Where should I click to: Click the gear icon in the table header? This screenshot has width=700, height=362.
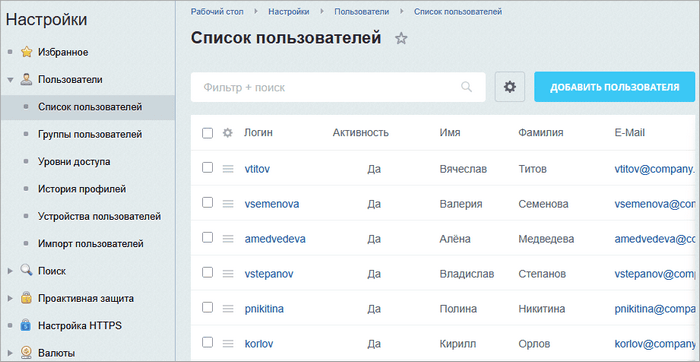(x=228, y=133)
